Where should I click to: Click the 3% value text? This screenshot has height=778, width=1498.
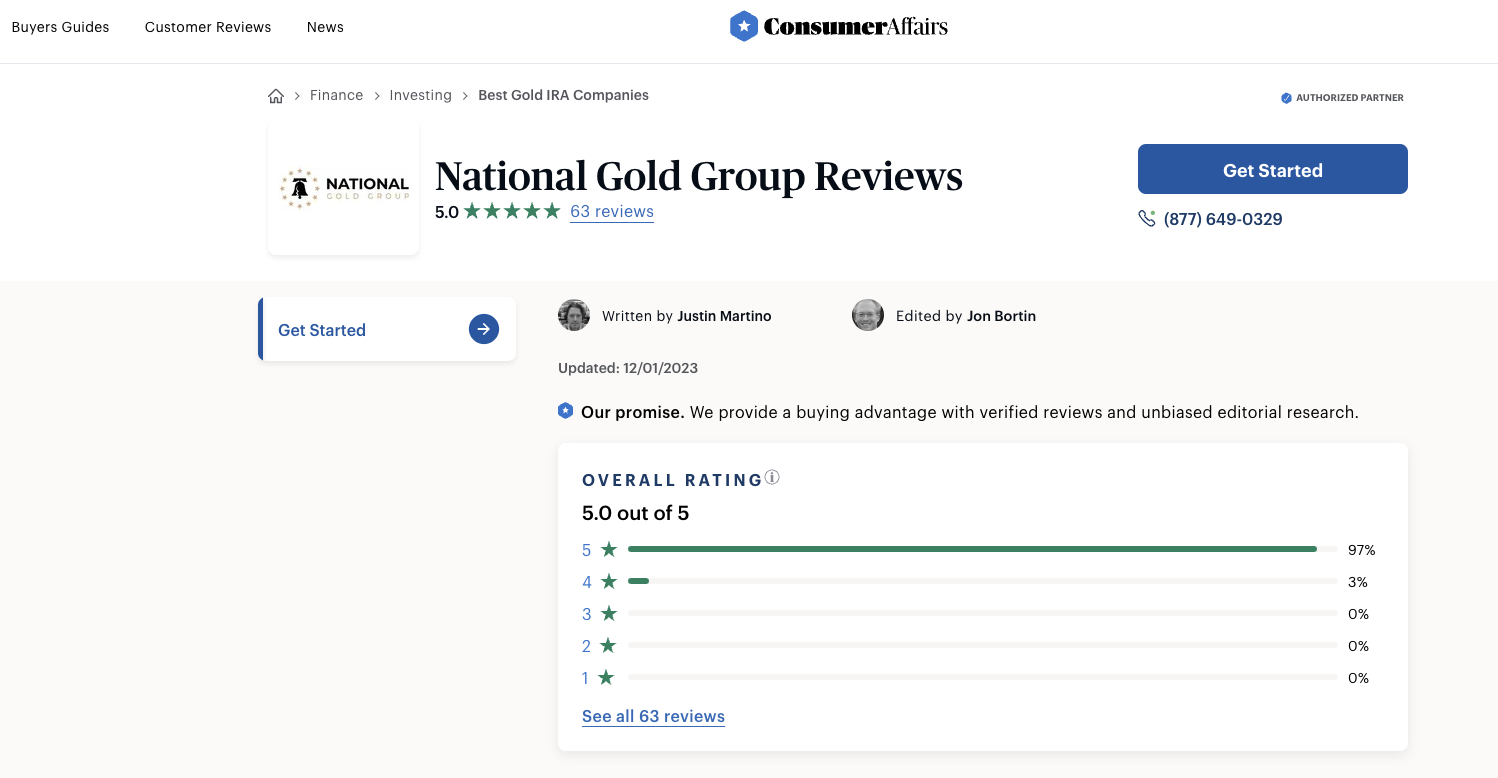click(x=1358, y=582)
